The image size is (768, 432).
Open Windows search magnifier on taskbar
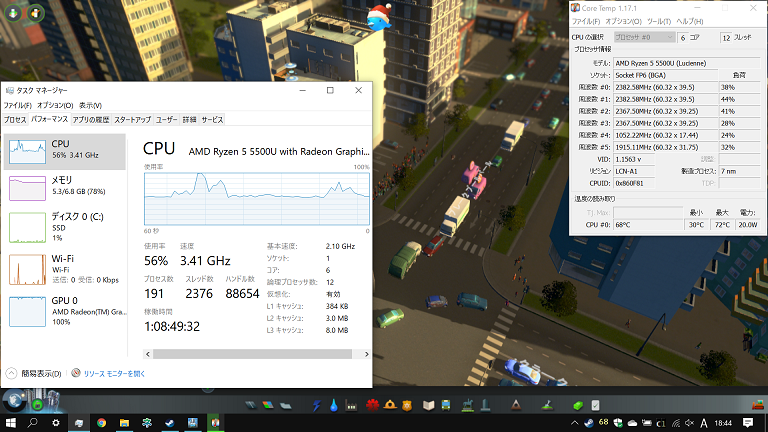pos(33,422)
